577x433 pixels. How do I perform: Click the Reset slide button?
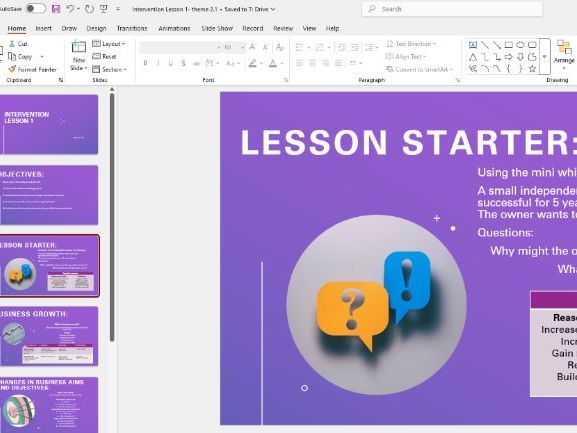click(104, 56)
